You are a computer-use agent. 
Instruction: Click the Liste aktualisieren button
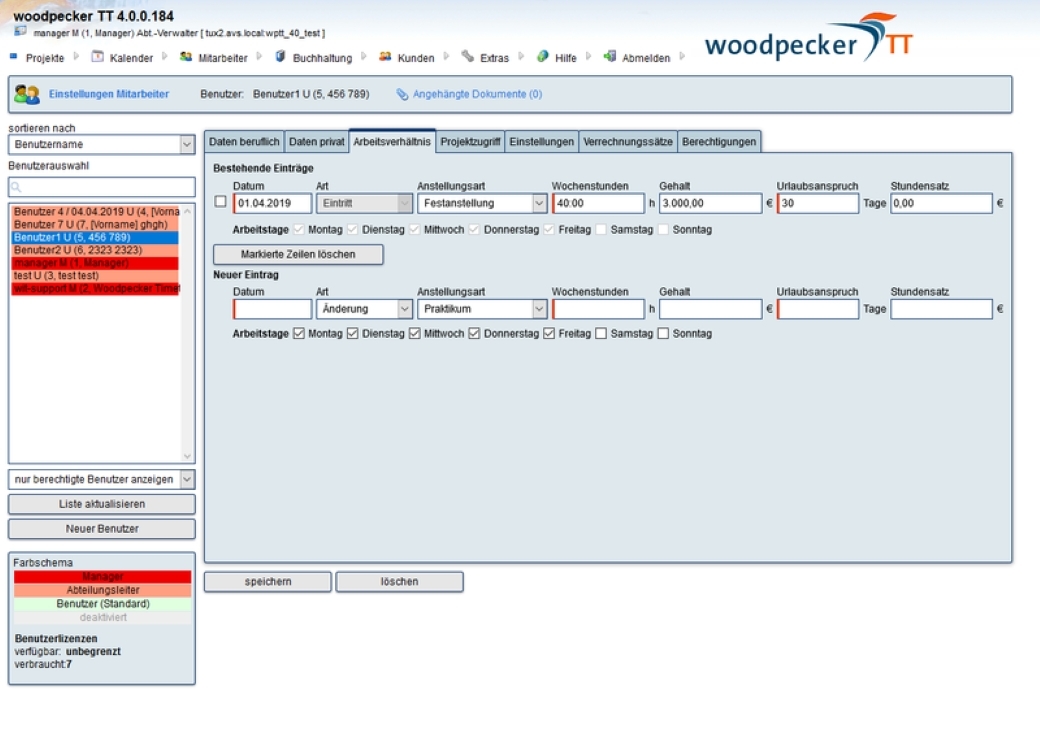coord(101,504)
